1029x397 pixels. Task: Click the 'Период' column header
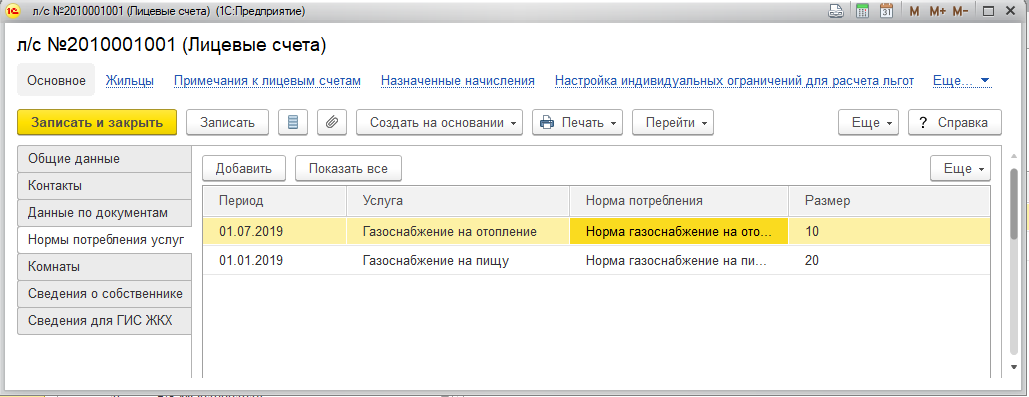pyautogui.click(x=274, y=201)
